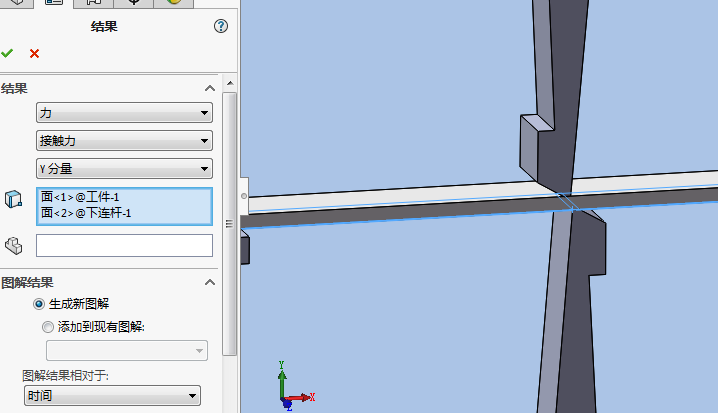Click the coordinate triad in the viewport
The height and width of the screenshot is (413, 718).
click(x=295, y=387)
